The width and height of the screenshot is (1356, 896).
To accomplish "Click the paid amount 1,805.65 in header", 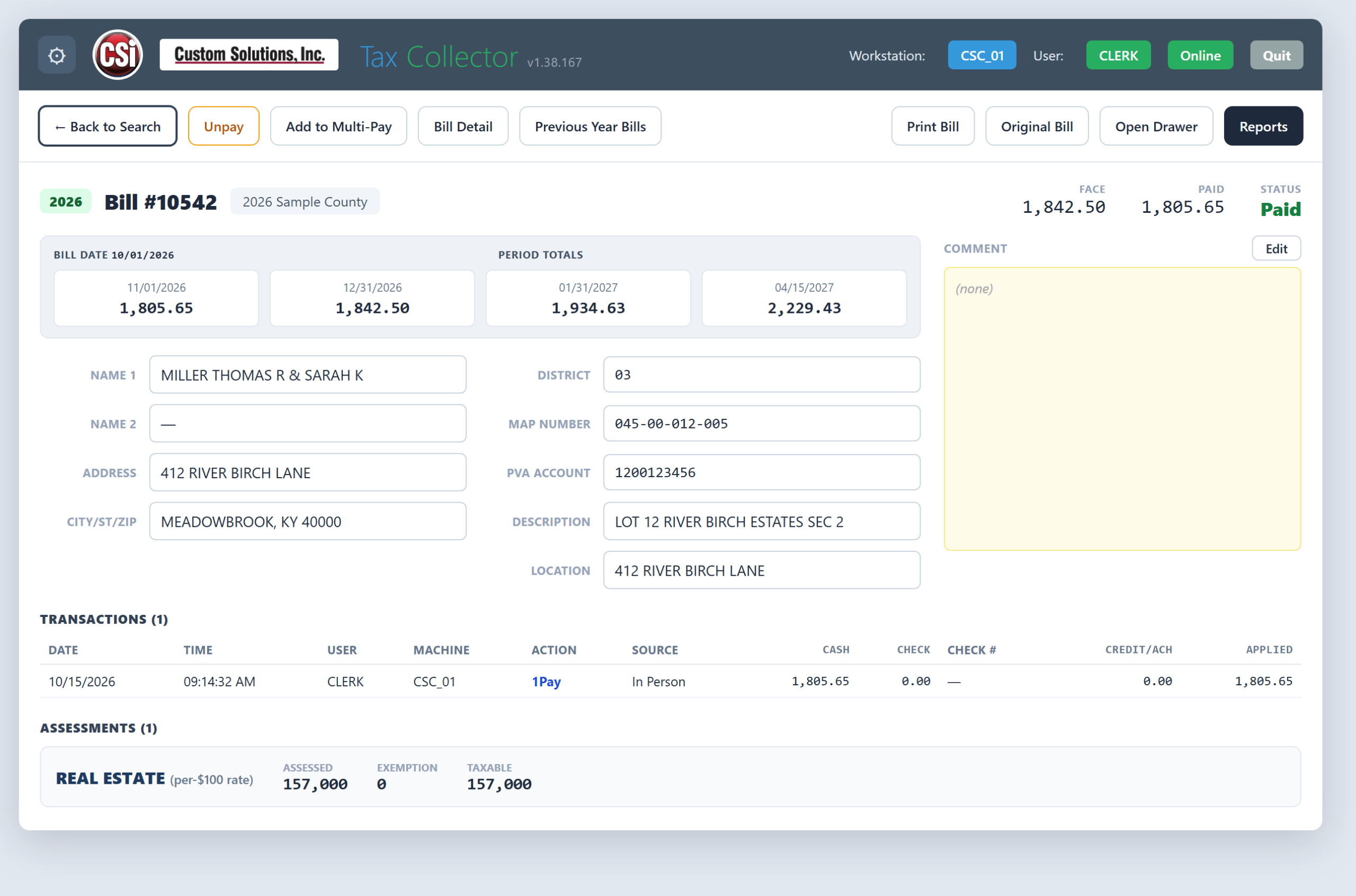I will tap(1182, 208).
